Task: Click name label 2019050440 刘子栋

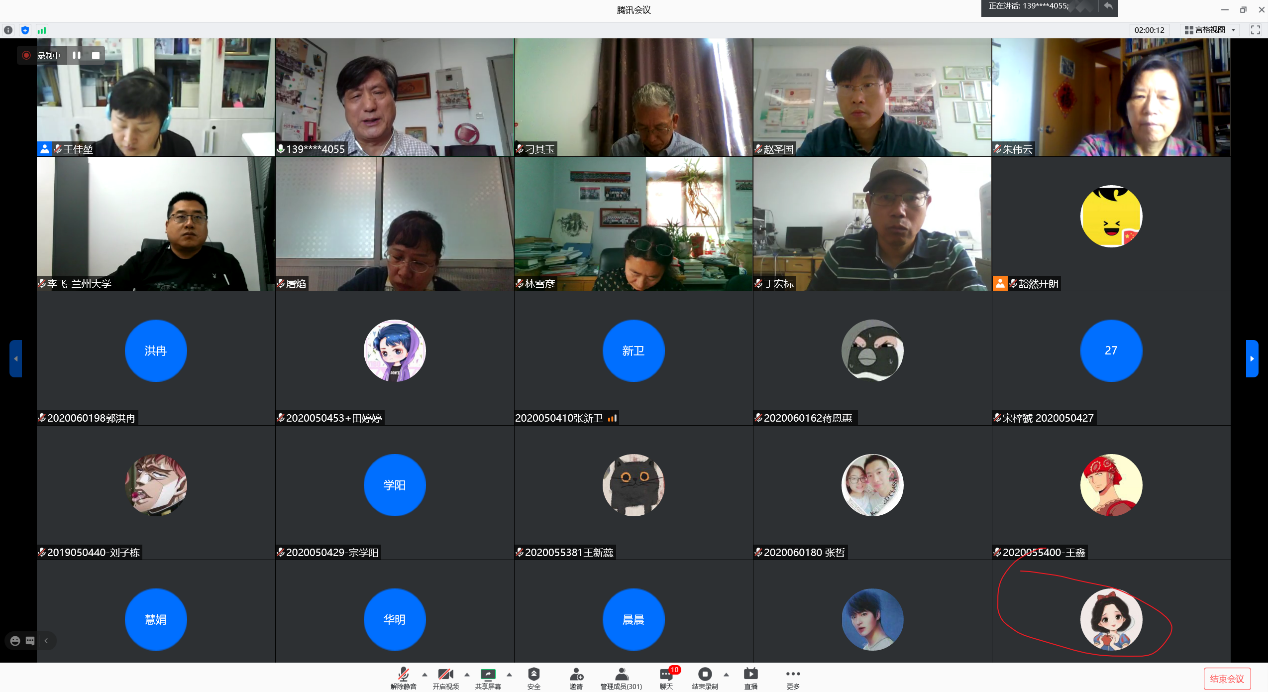Action: 94,552
